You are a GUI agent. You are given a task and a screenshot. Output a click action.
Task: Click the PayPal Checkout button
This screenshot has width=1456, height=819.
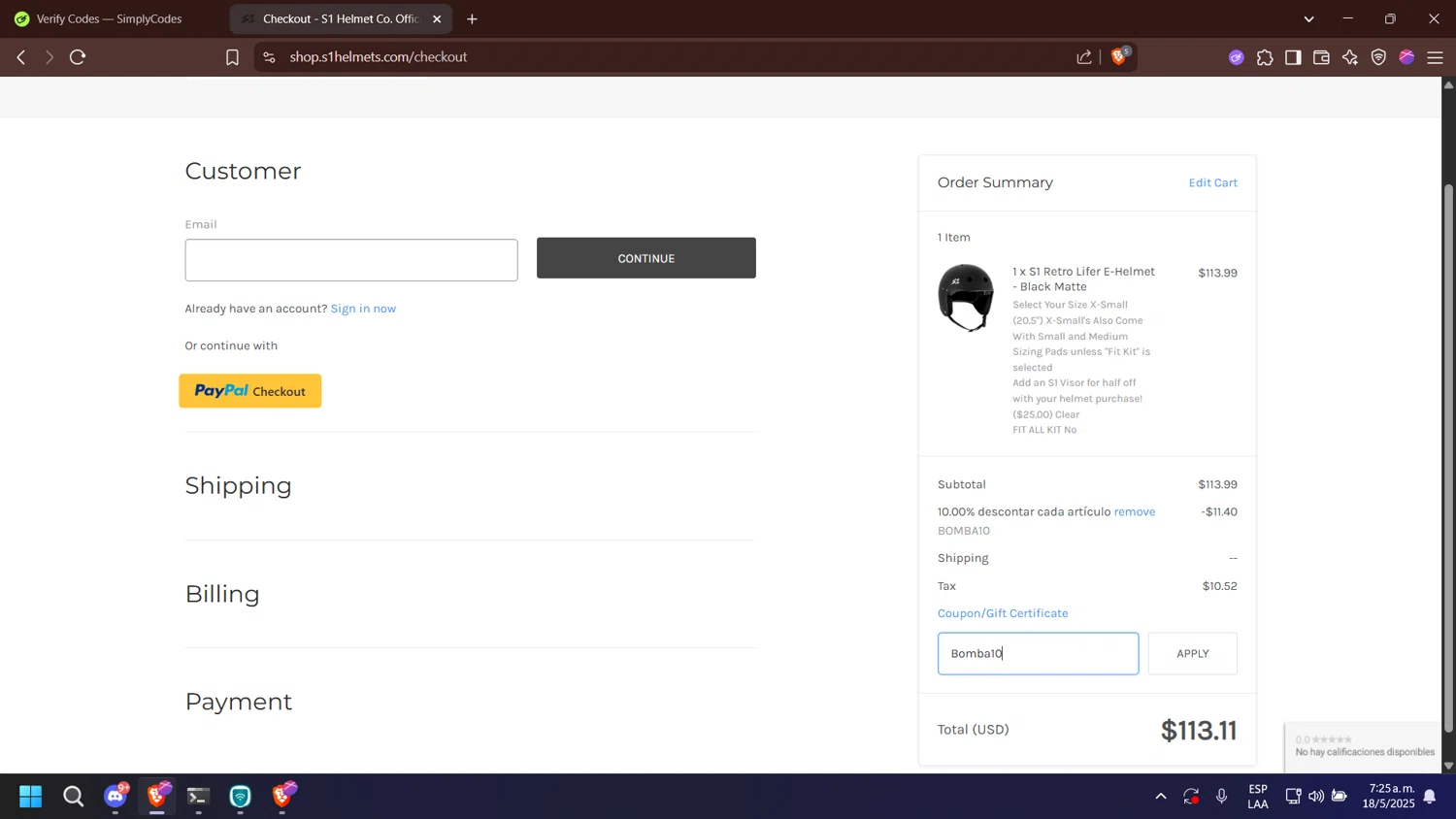250,391
